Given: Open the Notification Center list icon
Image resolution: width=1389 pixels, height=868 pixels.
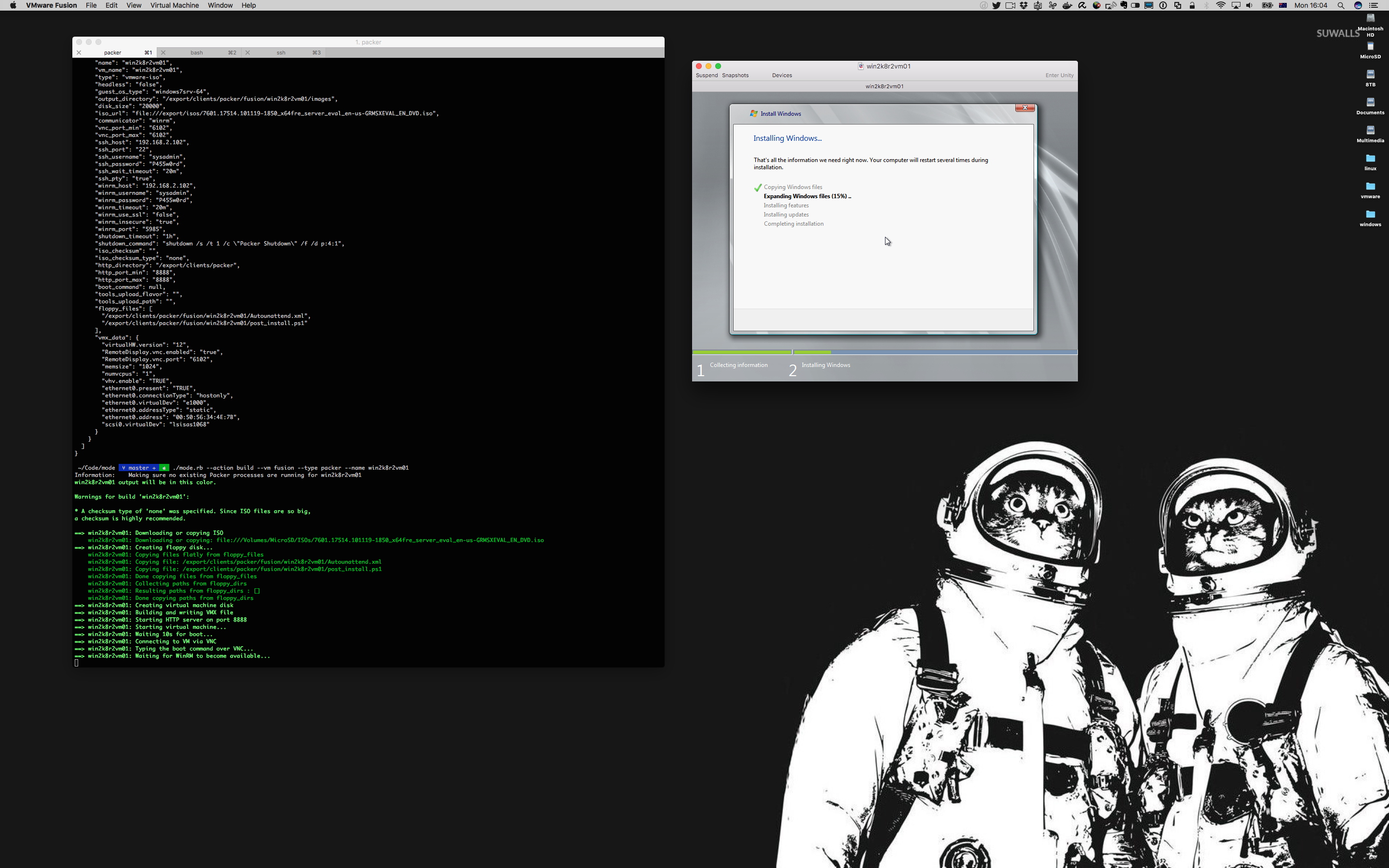Looking at the screenshot, I should [x=1374, y=5].
